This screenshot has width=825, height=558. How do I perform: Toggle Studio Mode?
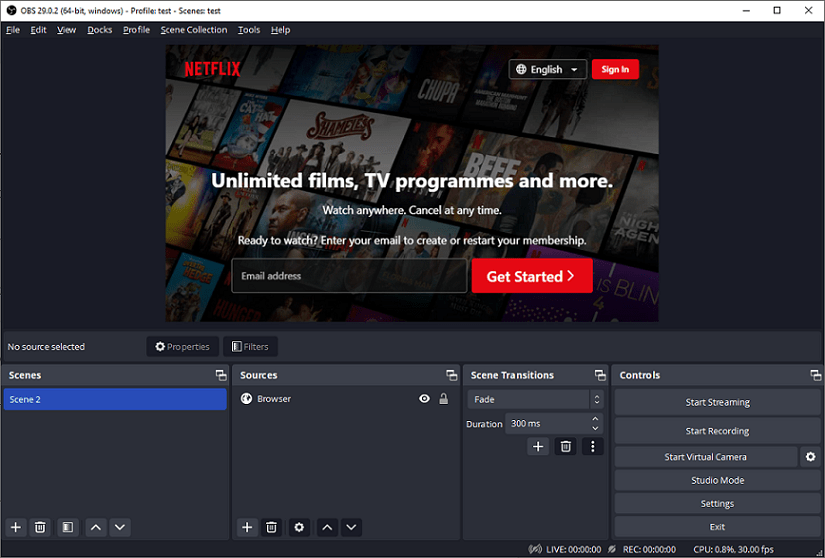[x=718, y=480]
